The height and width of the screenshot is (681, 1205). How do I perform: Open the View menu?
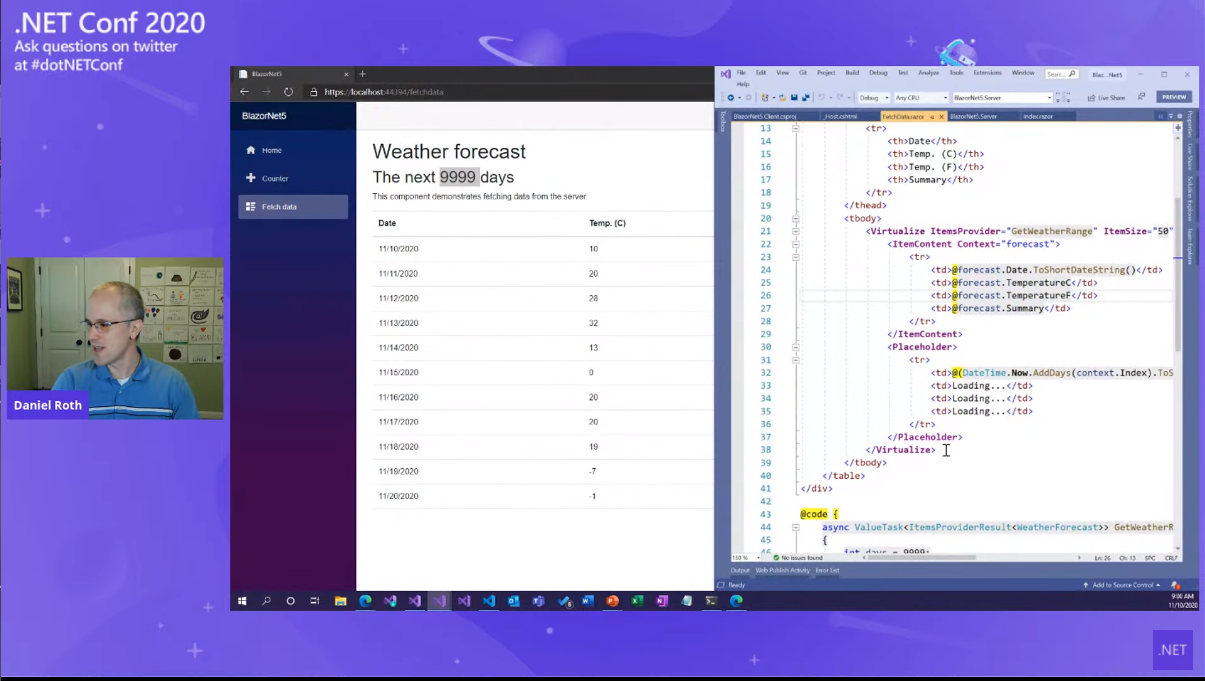click(783, 73)
